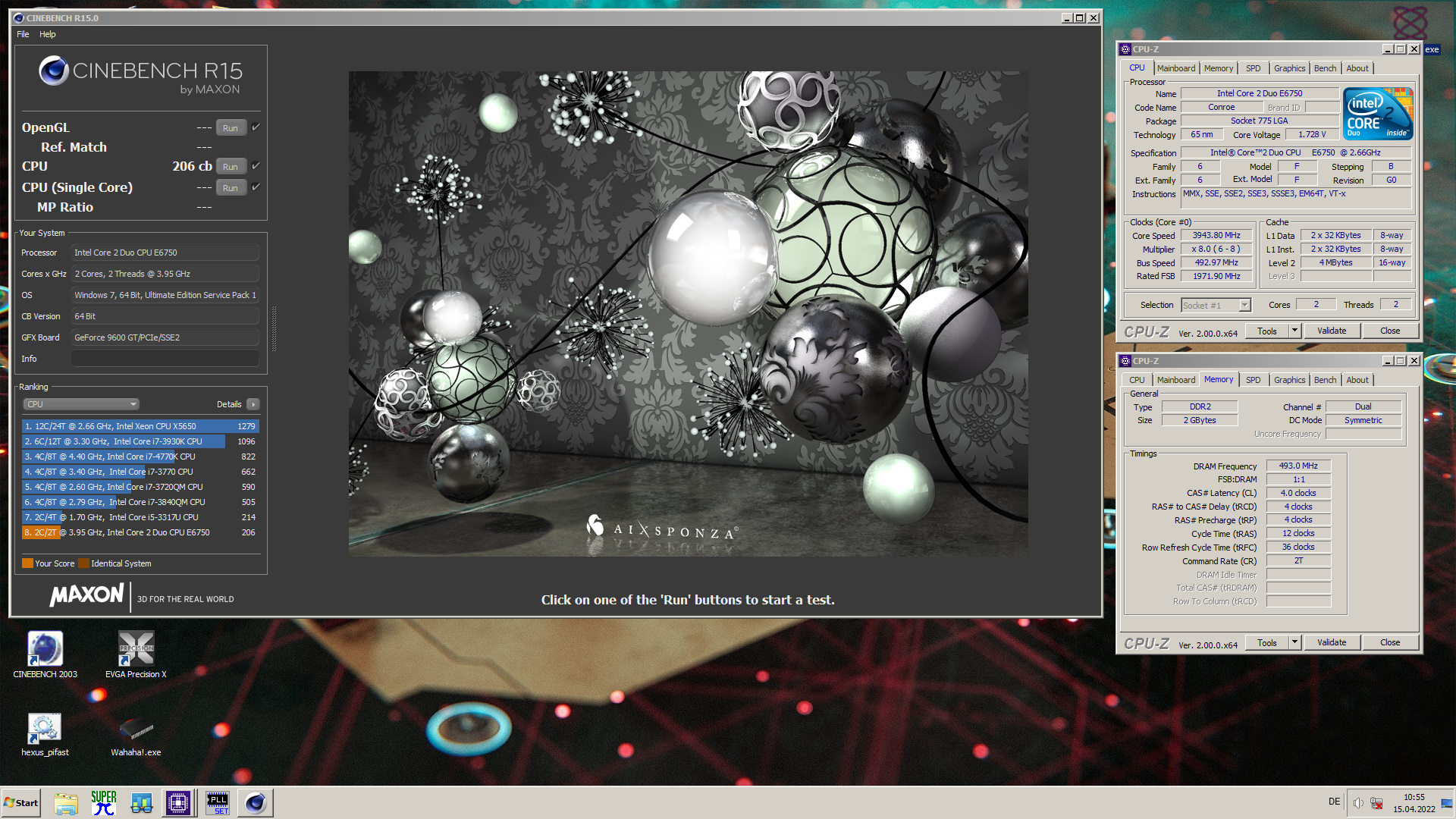Click the network tray icon

click(1376, 803)
